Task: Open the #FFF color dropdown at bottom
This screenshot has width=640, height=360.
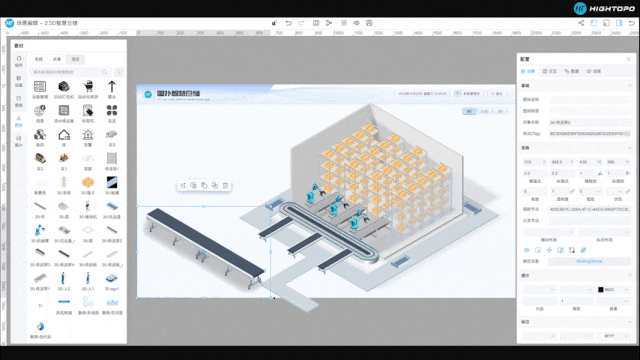Action: pyautogui.click(x=613, y=336)
